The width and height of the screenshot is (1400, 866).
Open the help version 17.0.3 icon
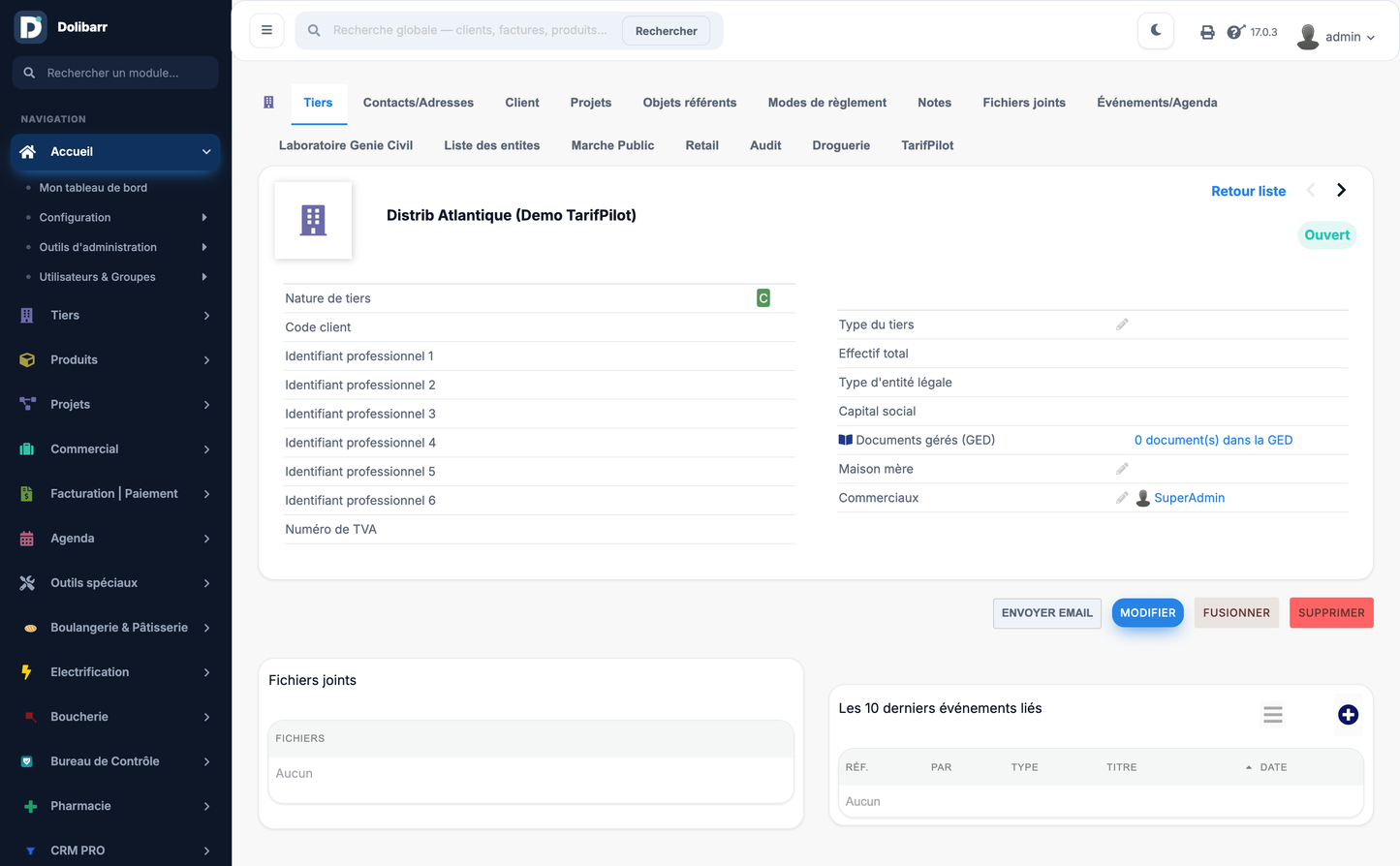click(1235, 32)
